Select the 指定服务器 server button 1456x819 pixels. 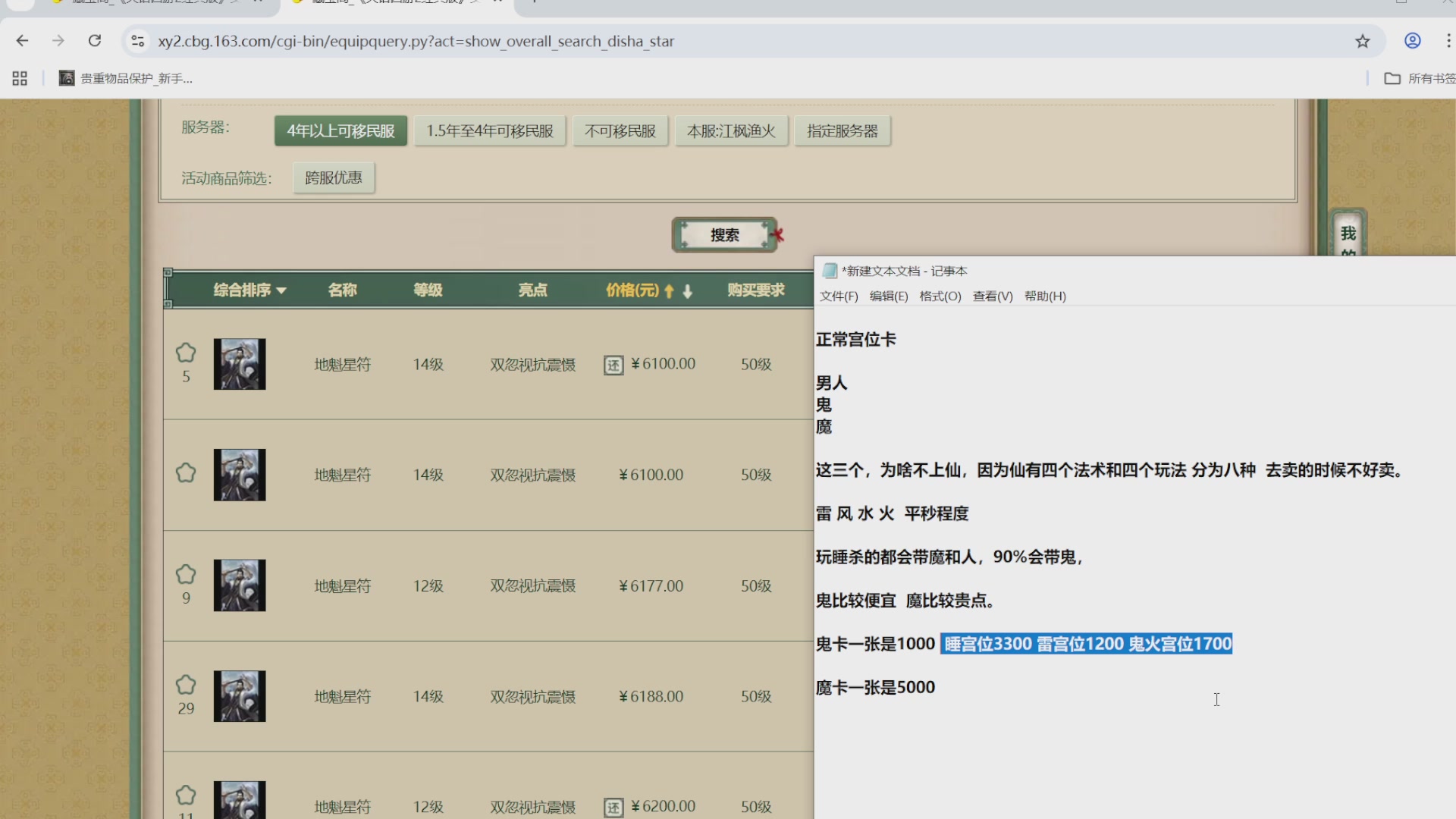(842, 130)
